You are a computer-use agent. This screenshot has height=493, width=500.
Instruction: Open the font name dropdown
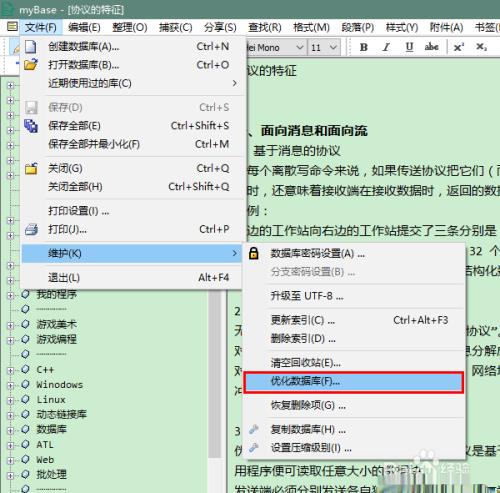(300, 47)
